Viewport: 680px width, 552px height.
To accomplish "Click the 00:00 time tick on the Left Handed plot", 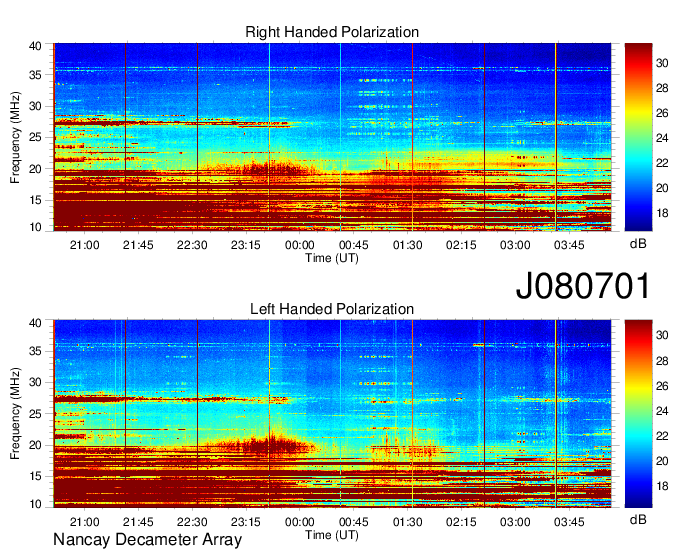I will pyautogui.click(x=300, y=522).
